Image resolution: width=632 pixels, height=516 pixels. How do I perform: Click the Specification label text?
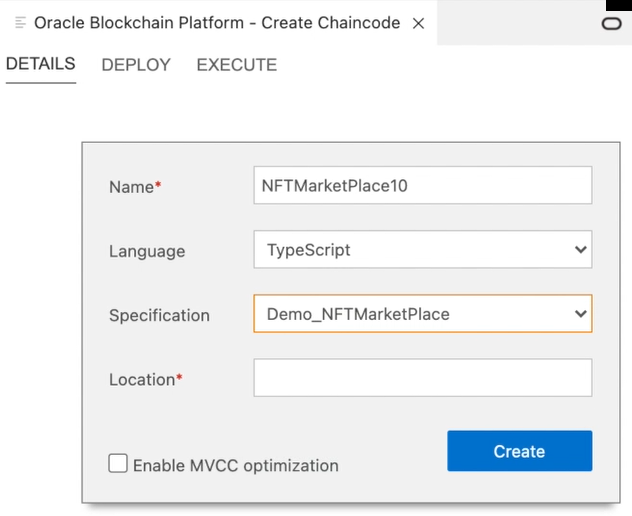tap(159, 315)
